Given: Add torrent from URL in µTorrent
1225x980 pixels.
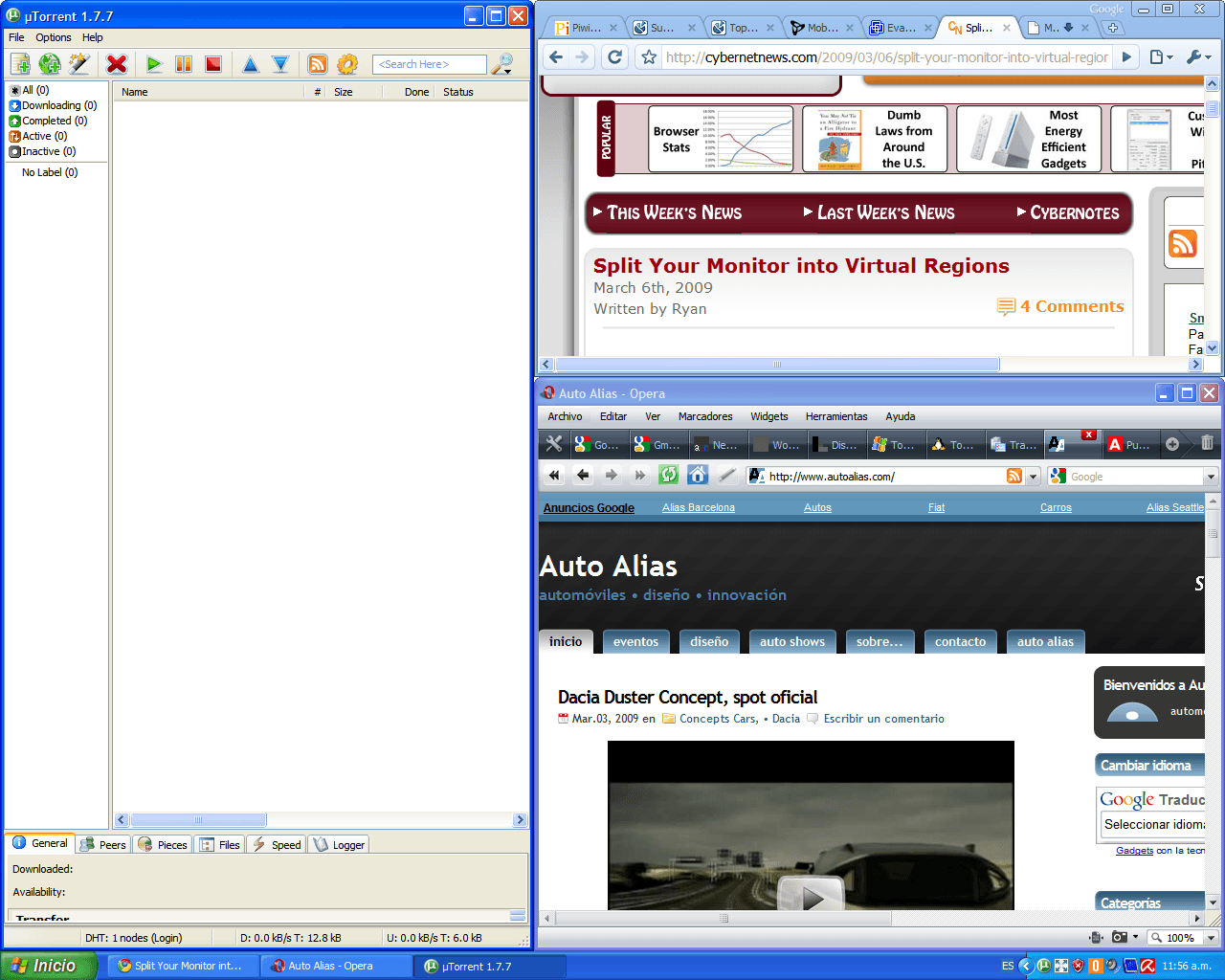Looking at the screenshot, I should pyautogui.click(x=50, y=64).
